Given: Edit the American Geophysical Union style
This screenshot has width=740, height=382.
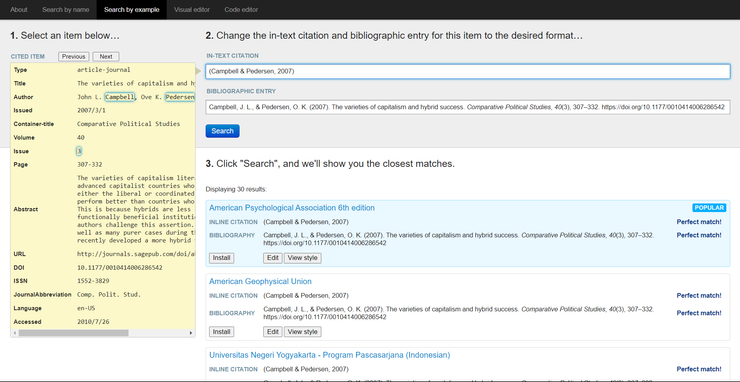Looking at the screenshot, I should pos(273,332).
